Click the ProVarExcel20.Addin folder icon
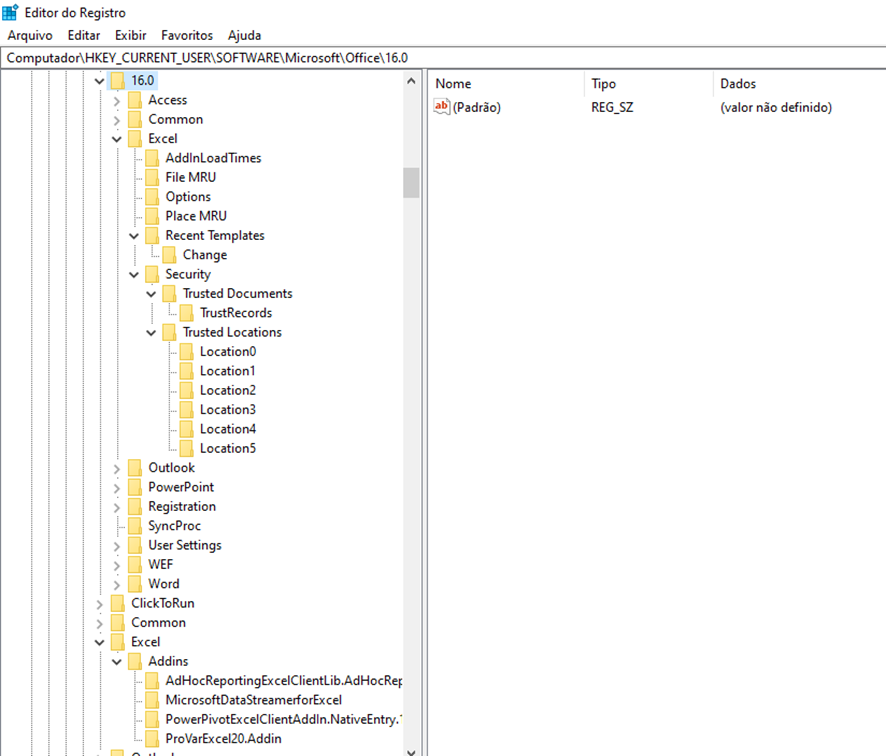The width and height of the screenshot is (886, 756). click(151, 738)
